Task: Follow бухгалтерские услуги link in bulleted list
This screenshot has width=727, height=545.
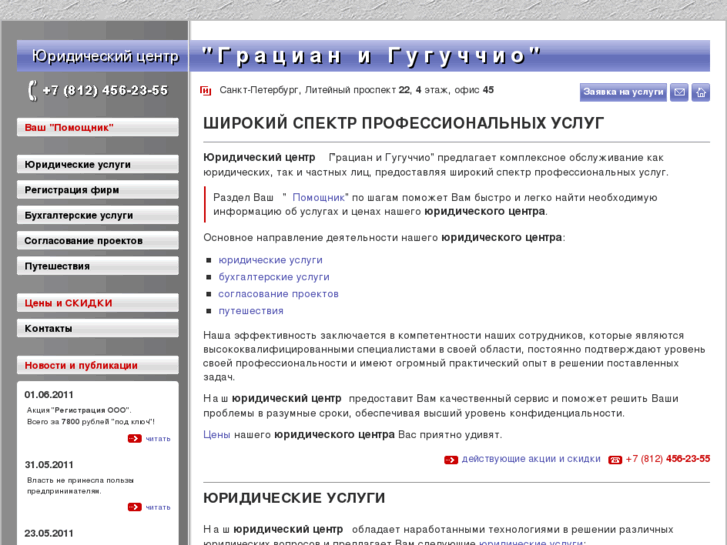Action: [274, 277]
